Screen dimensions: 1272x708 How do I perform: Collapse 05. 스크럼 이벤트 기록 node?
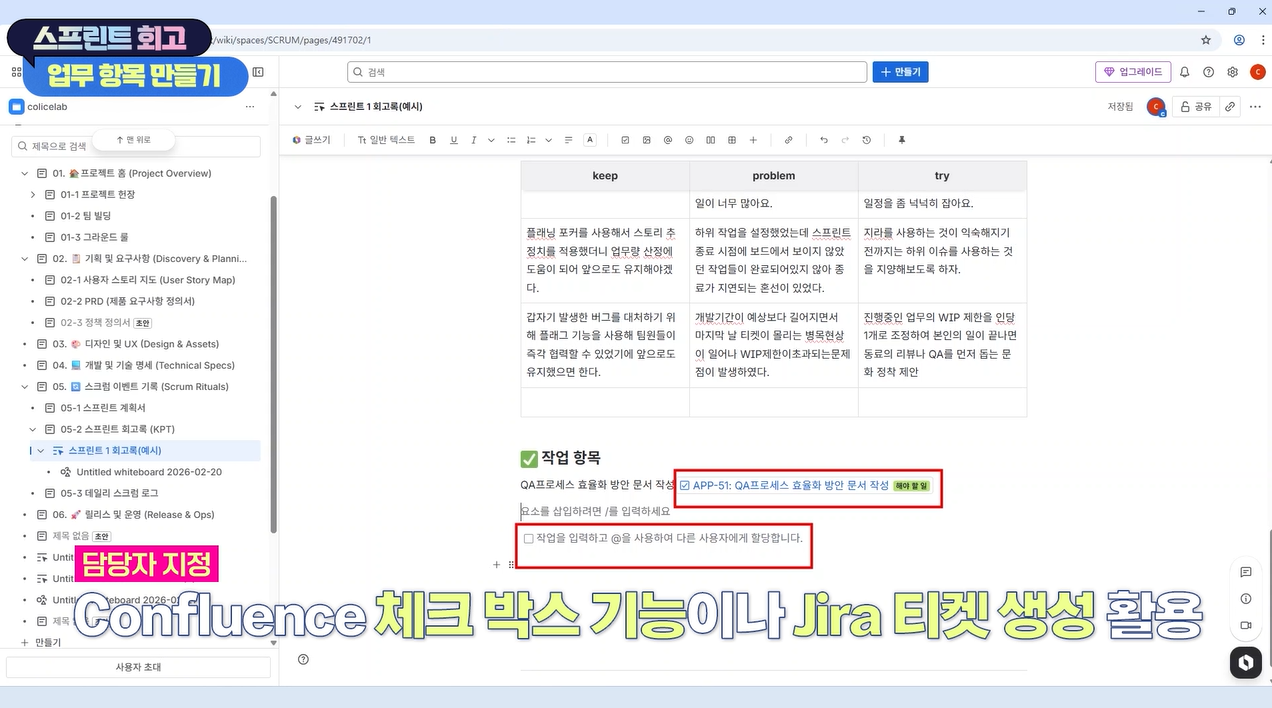26,386
